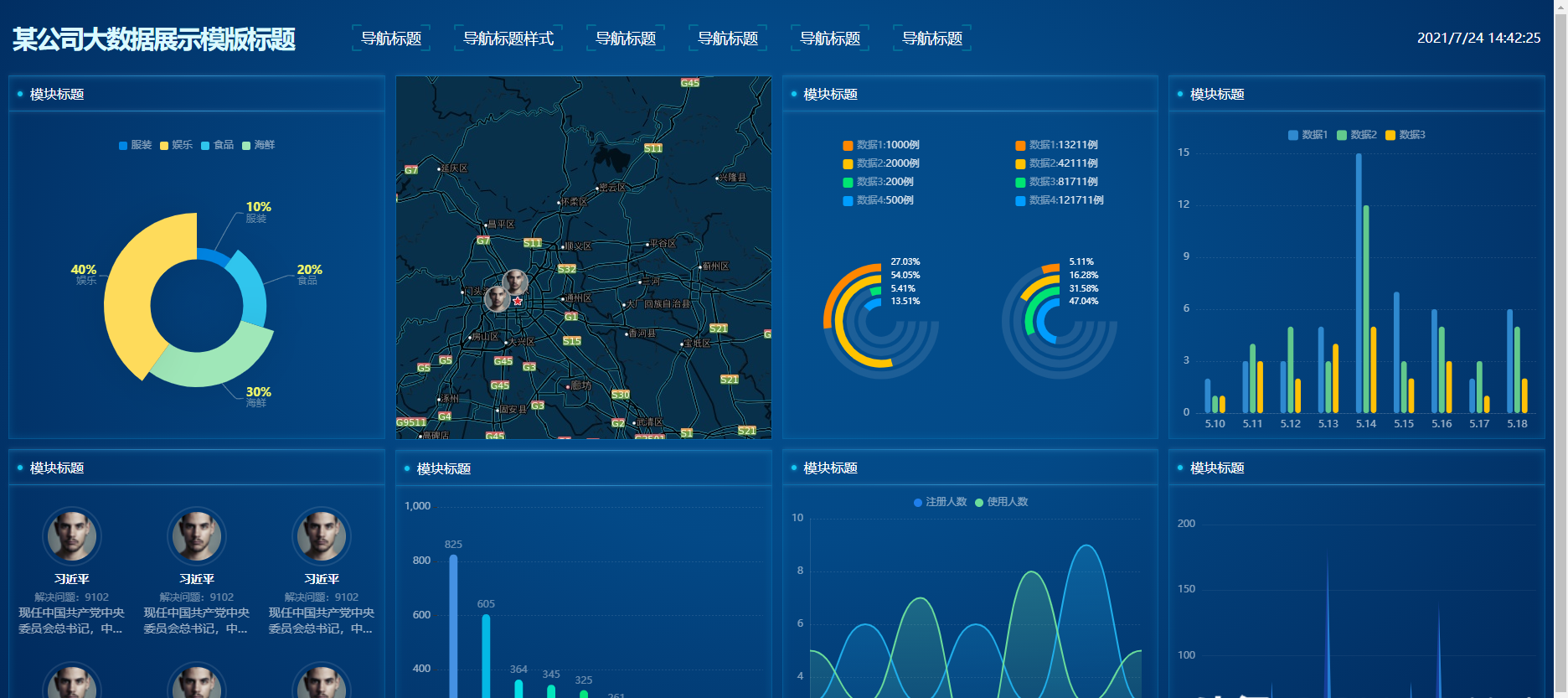Screen dimensions: 1568x698
Task: Toggle the 数据1:13211例 legend entry
Action: pyautogui.click(x=1056, y=145)
